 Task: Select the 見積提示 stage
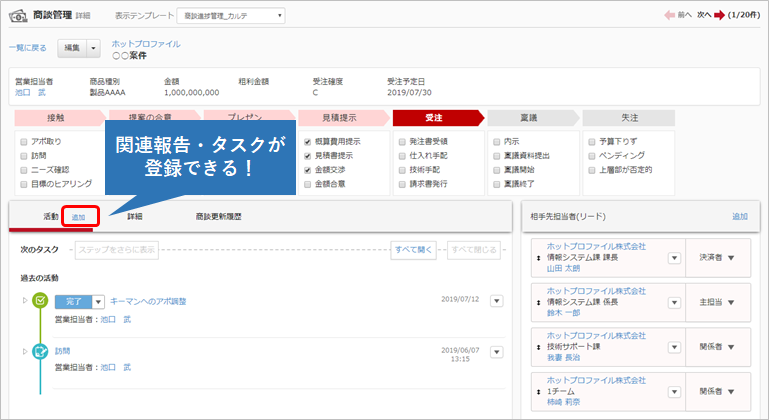[x=342, y=118]
